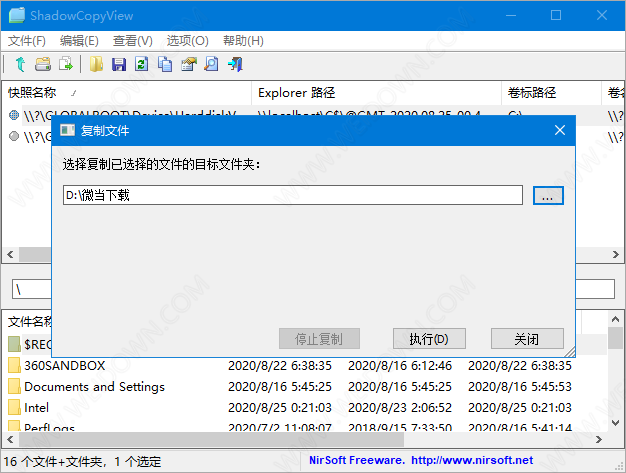The height and width of the screenshot is (473, 626).
Task: Click the status text 16 个文件+文件夹
Action: [x=55, y=462]
